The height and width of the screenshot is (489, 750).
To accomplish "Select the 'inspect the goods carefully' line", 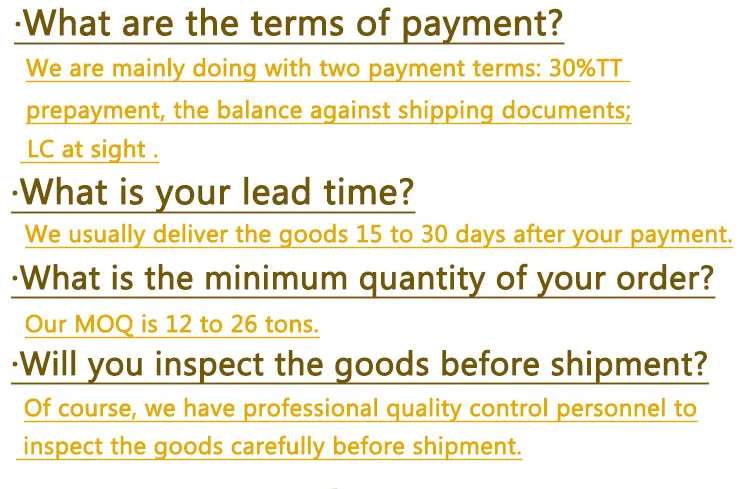I will coord(272,445).
